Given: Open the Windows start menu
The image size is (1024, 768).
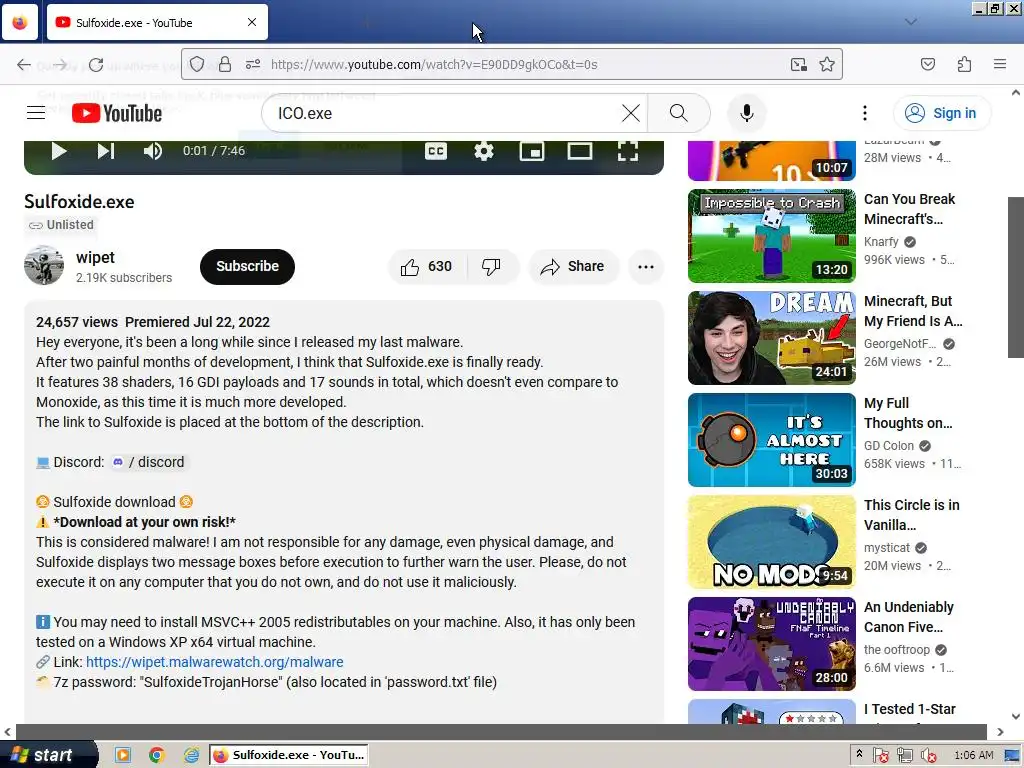Looking at the screenshot, I should point(47,755).
